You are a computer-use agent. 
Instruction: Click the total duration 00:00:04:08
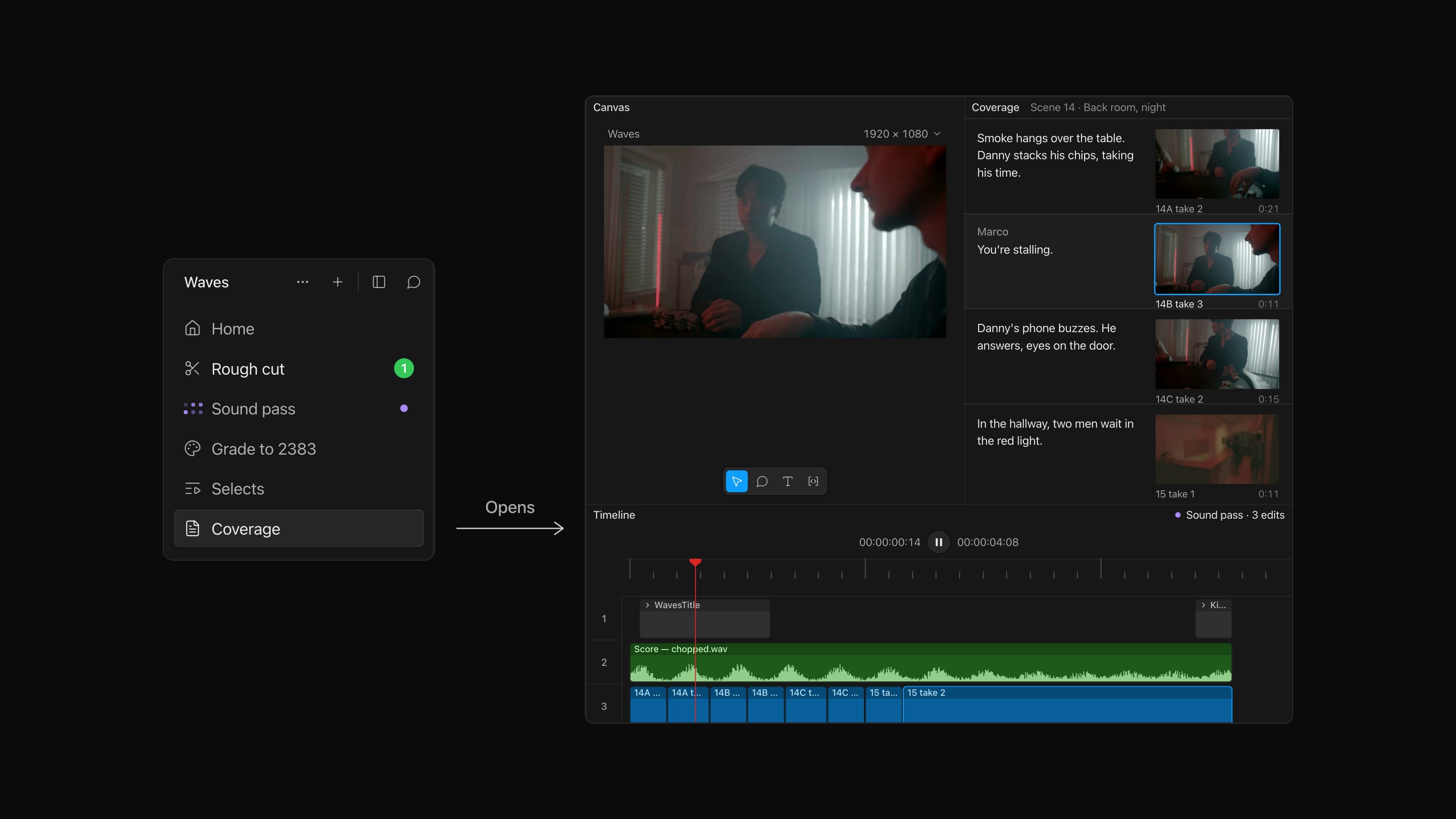tap(987, 542)
